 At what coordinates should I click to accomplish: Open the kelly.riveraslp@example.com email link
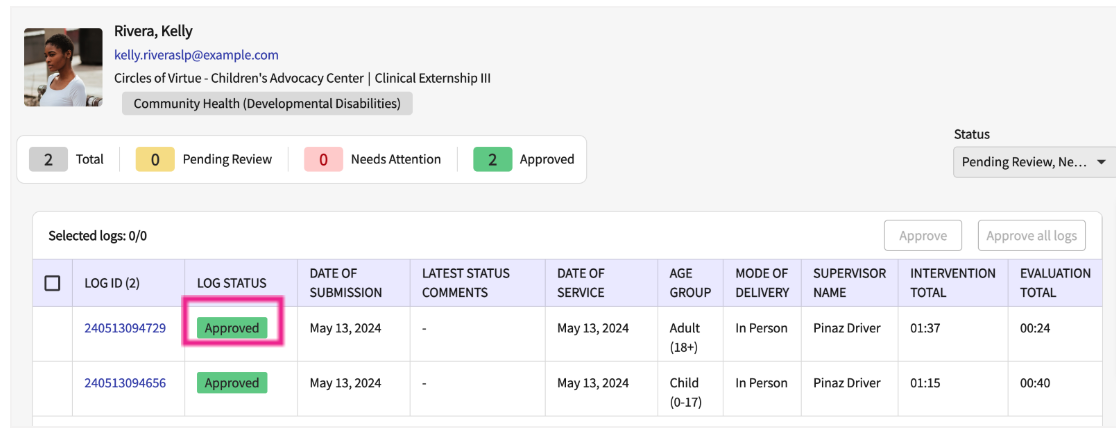click(x=196, y=55)
